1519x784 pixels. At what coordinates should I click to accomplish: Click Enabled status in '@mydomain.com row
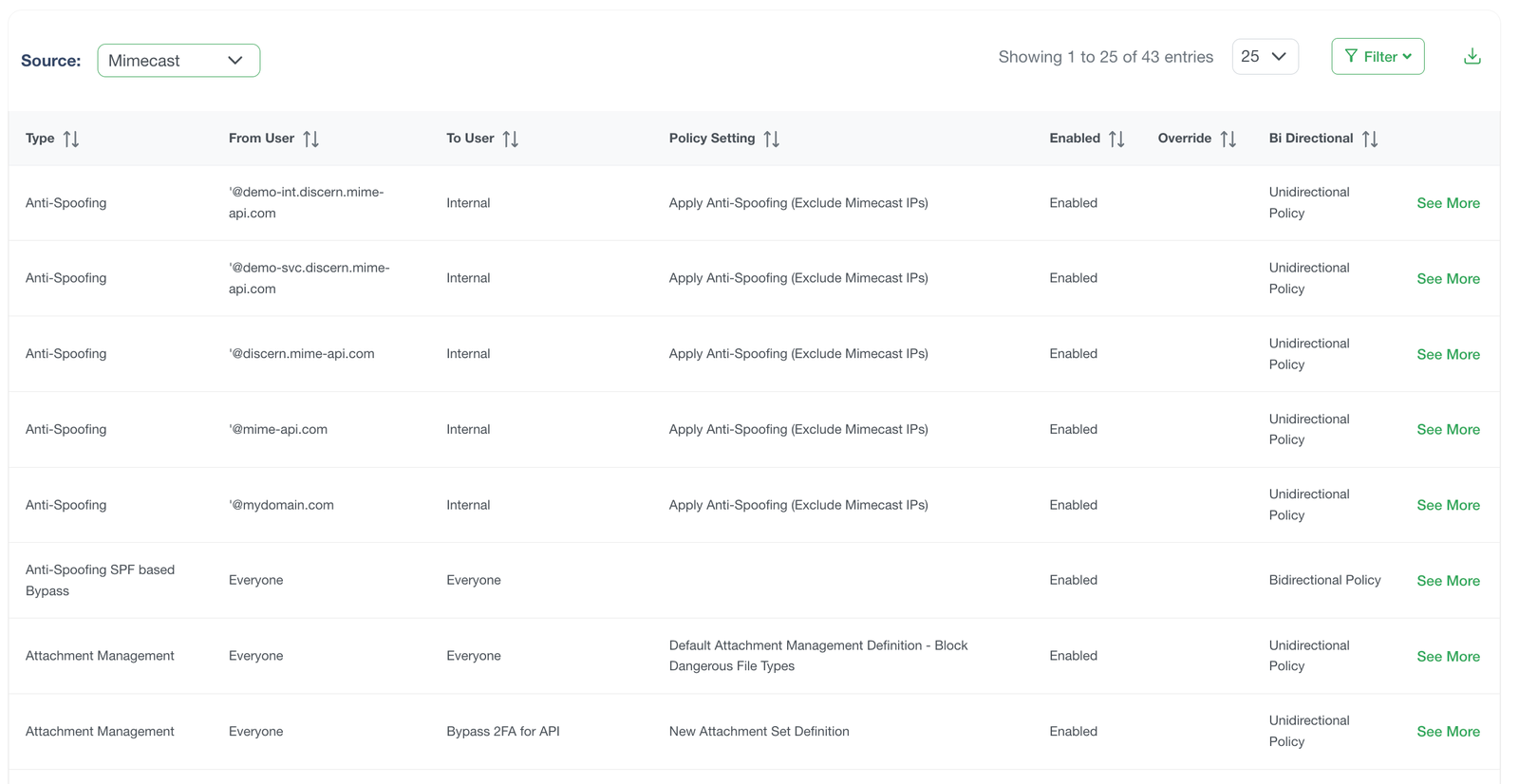[1073, 505]
